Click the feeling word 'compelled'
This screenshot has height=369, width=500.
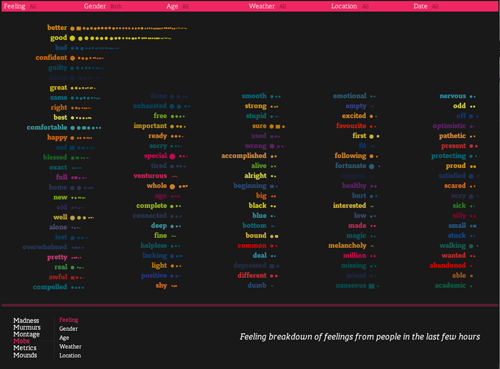pyautogui.click(x=50, y=287)
